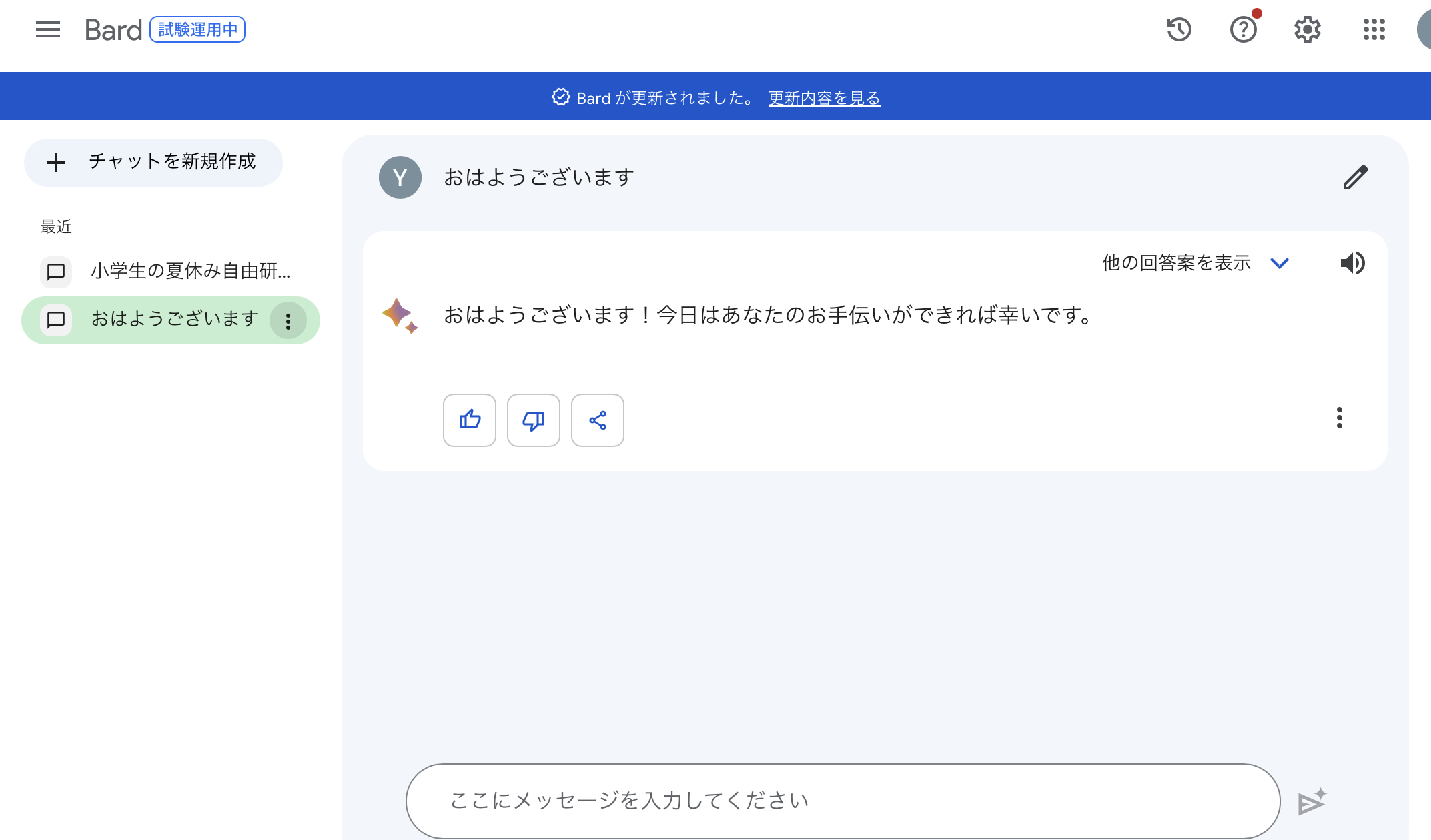Select 小学生の夏休み自由研 chat
The width and height of the screenshot is (1431, 840).
[190, 271]
